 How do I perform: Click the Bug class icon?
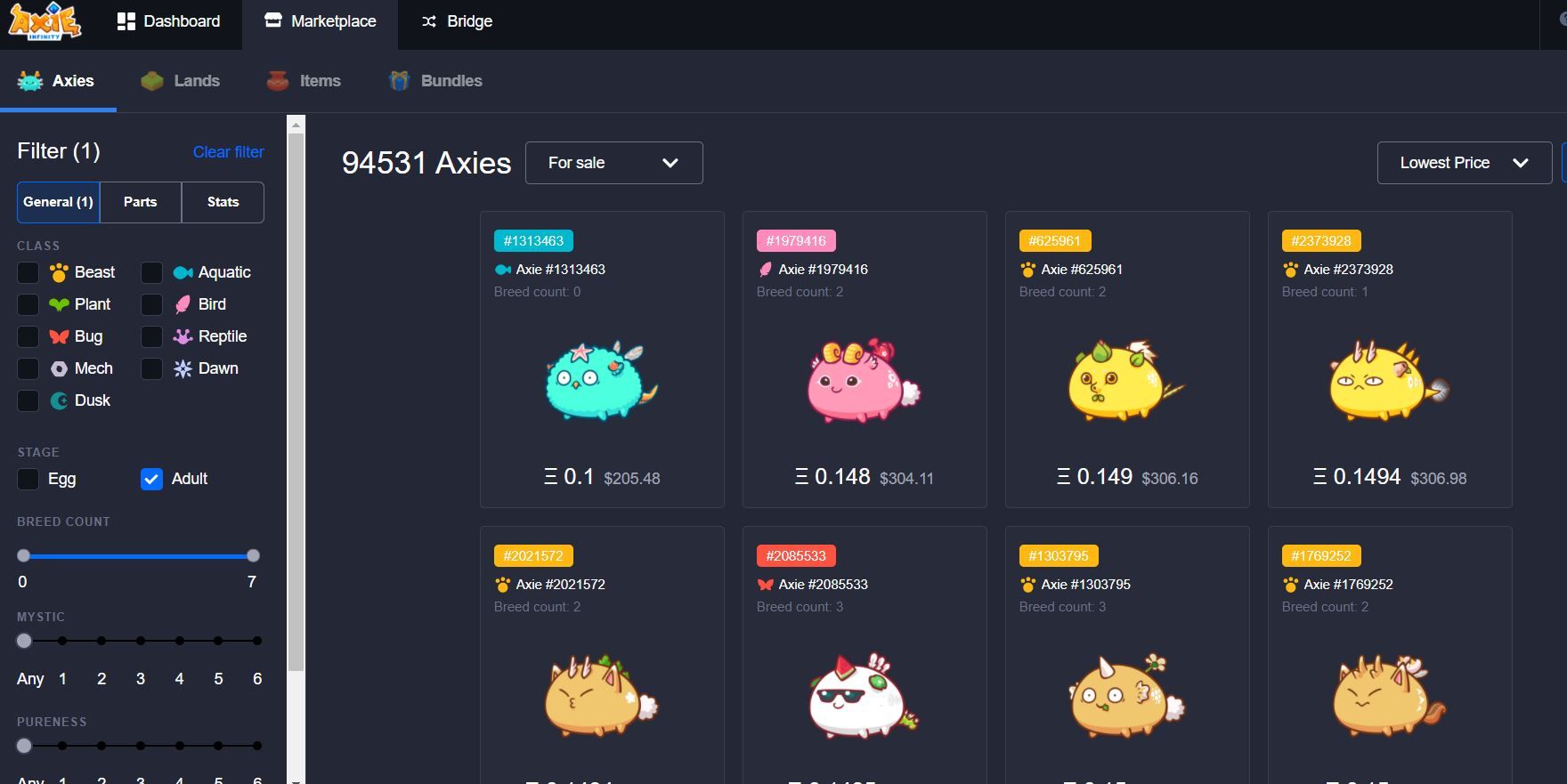coord(59,336)
